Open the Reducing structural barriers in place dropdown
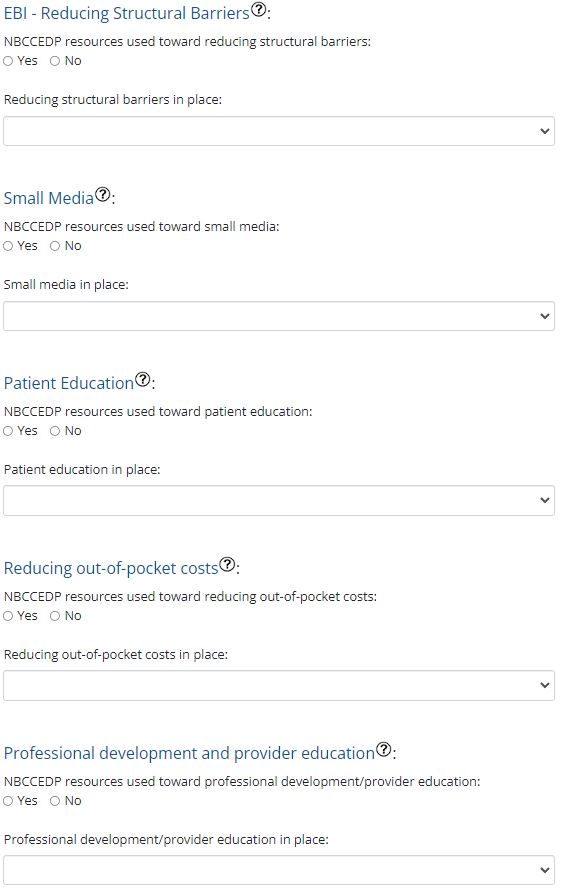 click(279, 131)
